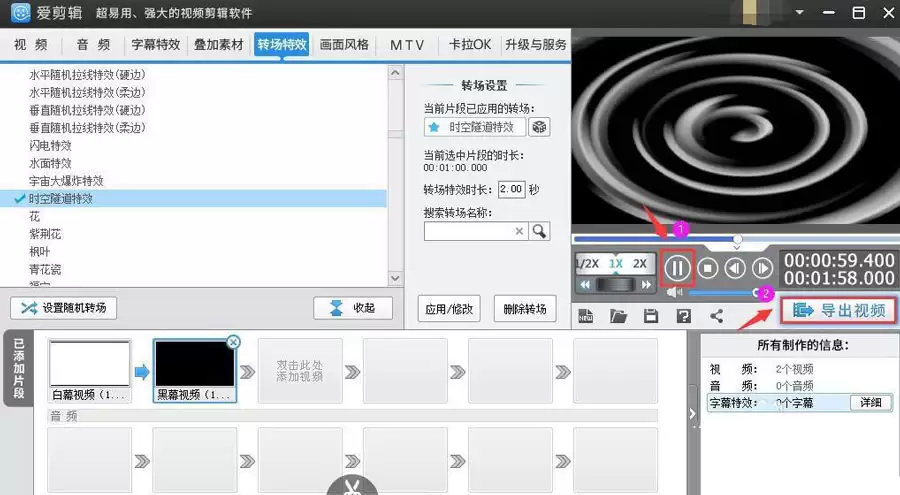This screenshot has width=900, height=495.
Task: Open the 卡拉OK tab
Action: pos(470,44)
